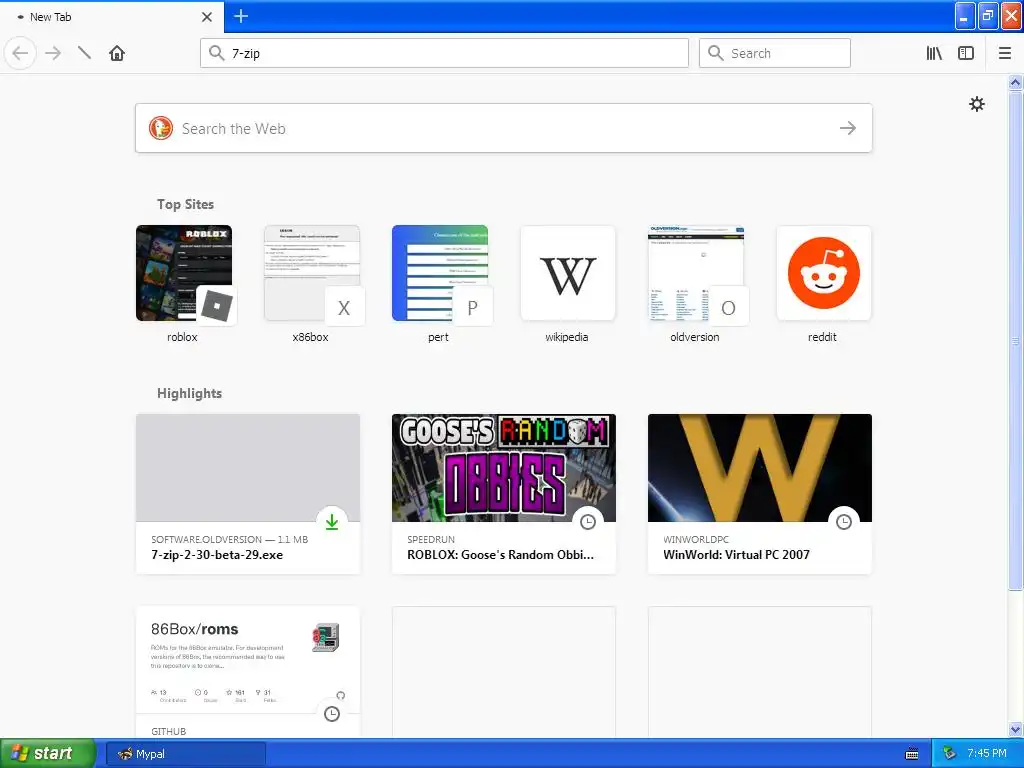Click the Highlights section heading
The width and height of the screenshot is (1024, 768).
pos(189,393)
